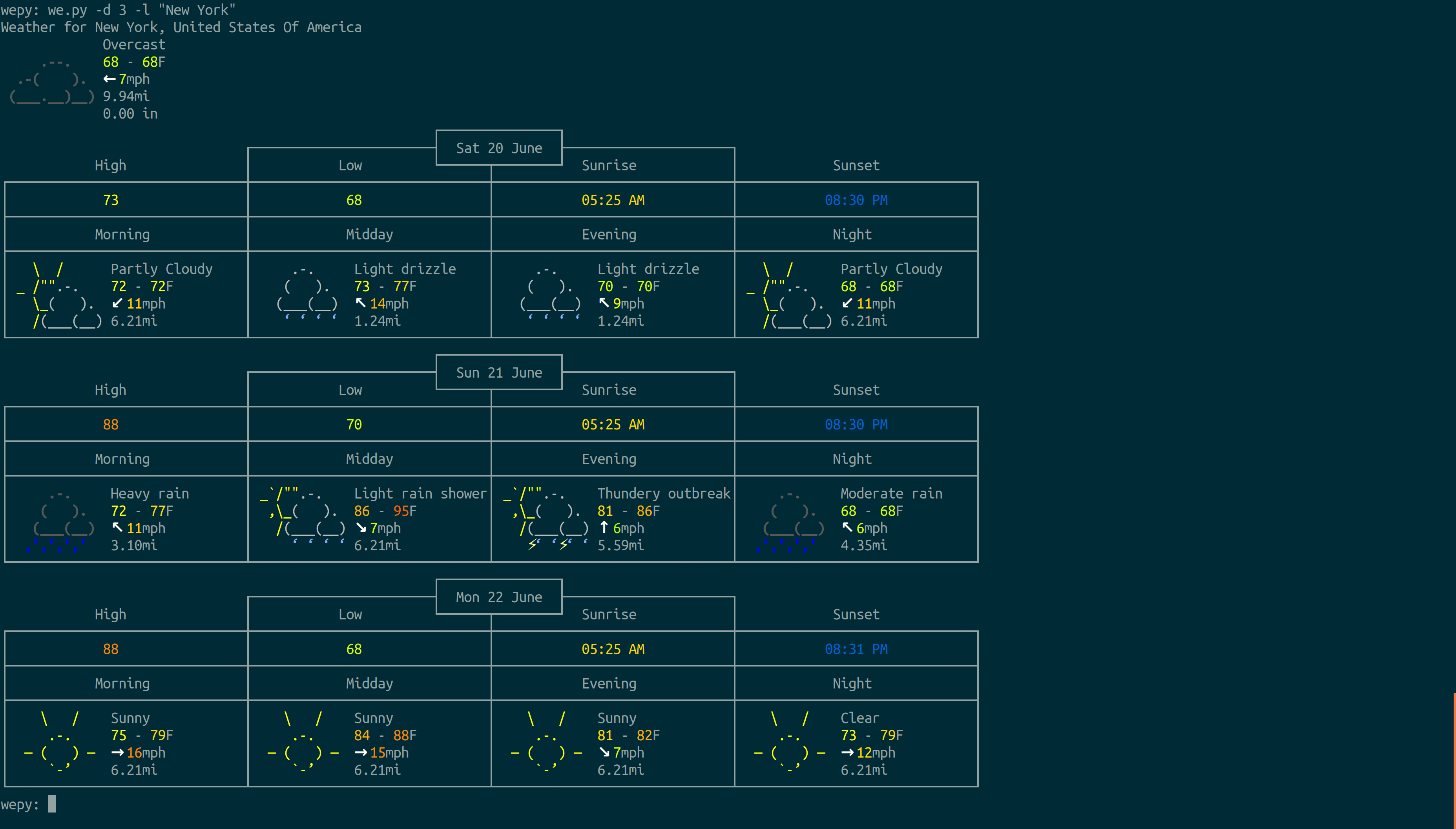The image size is (1456, 829).
Task: Click the wepy command prompt cursor
Action: coord(52,804)
